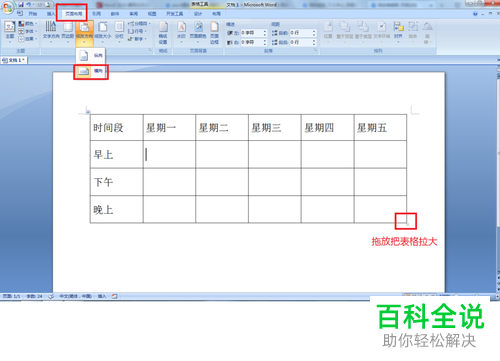Open the Themes (主题) gallery

(x=10, y=32)
